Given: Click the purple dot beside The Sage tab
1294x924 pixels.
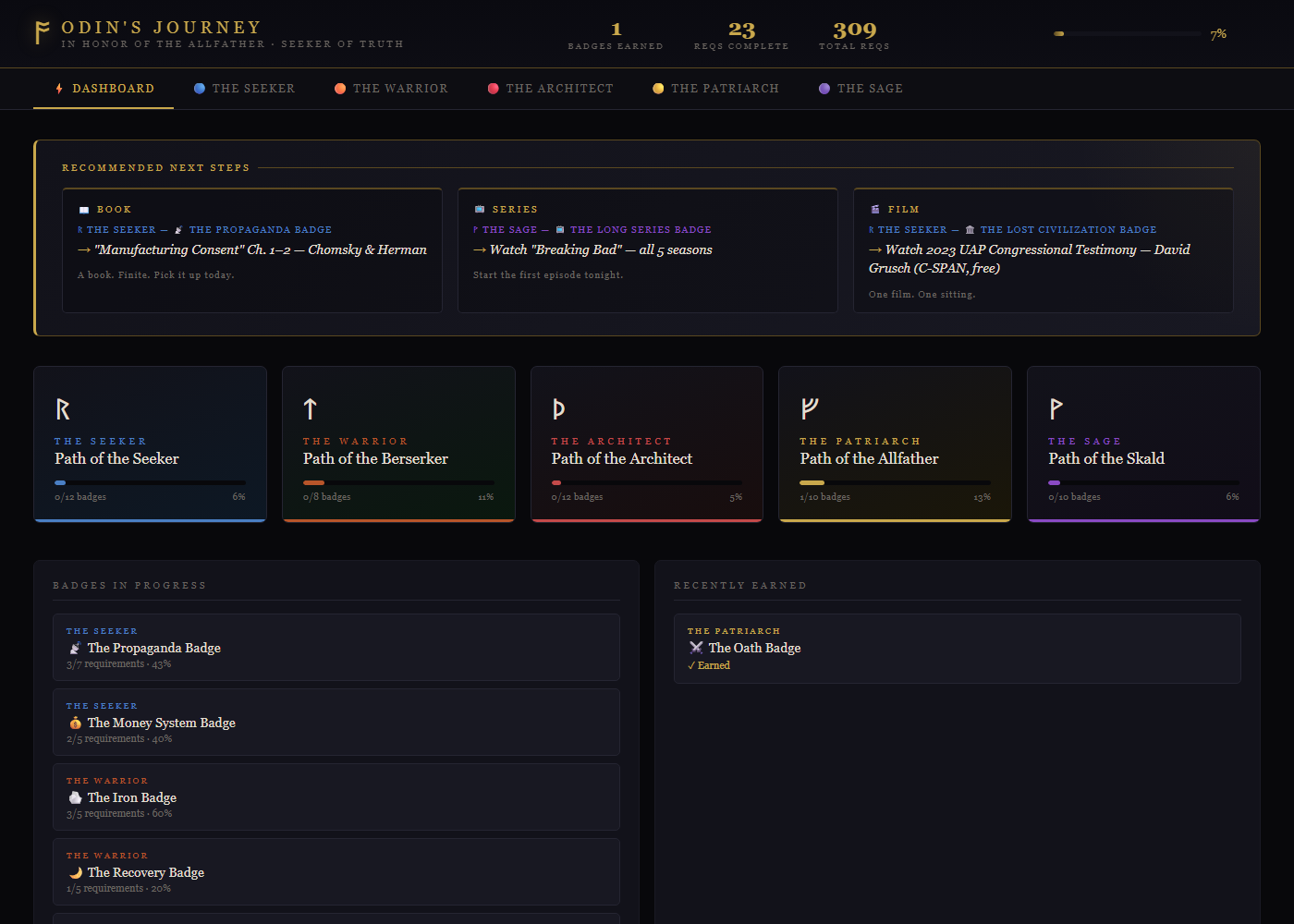Looking at the screenshot, I should click(x=824, y=89).
